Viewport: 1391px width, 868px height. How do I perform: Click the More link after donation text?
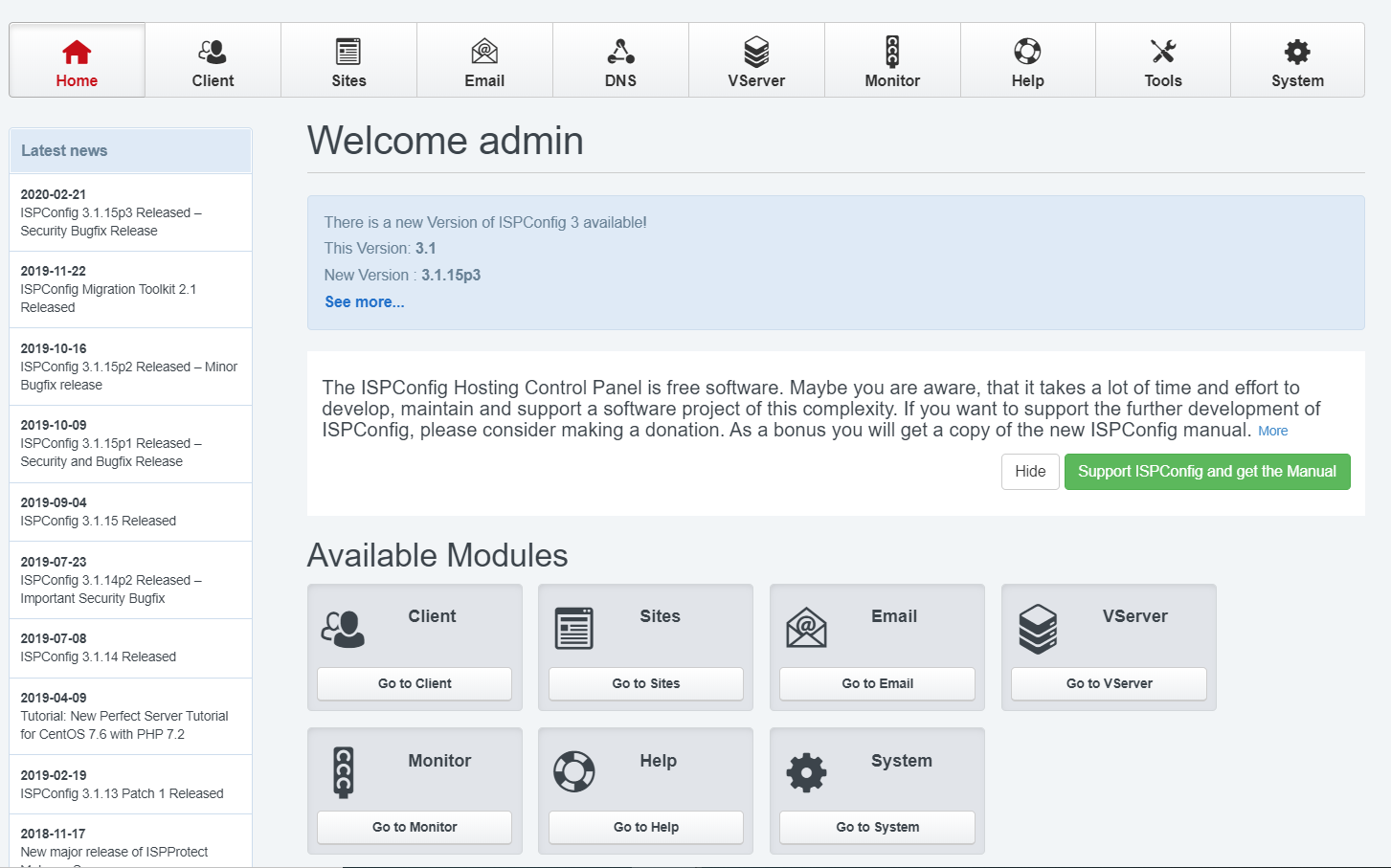click(1272, 432)
